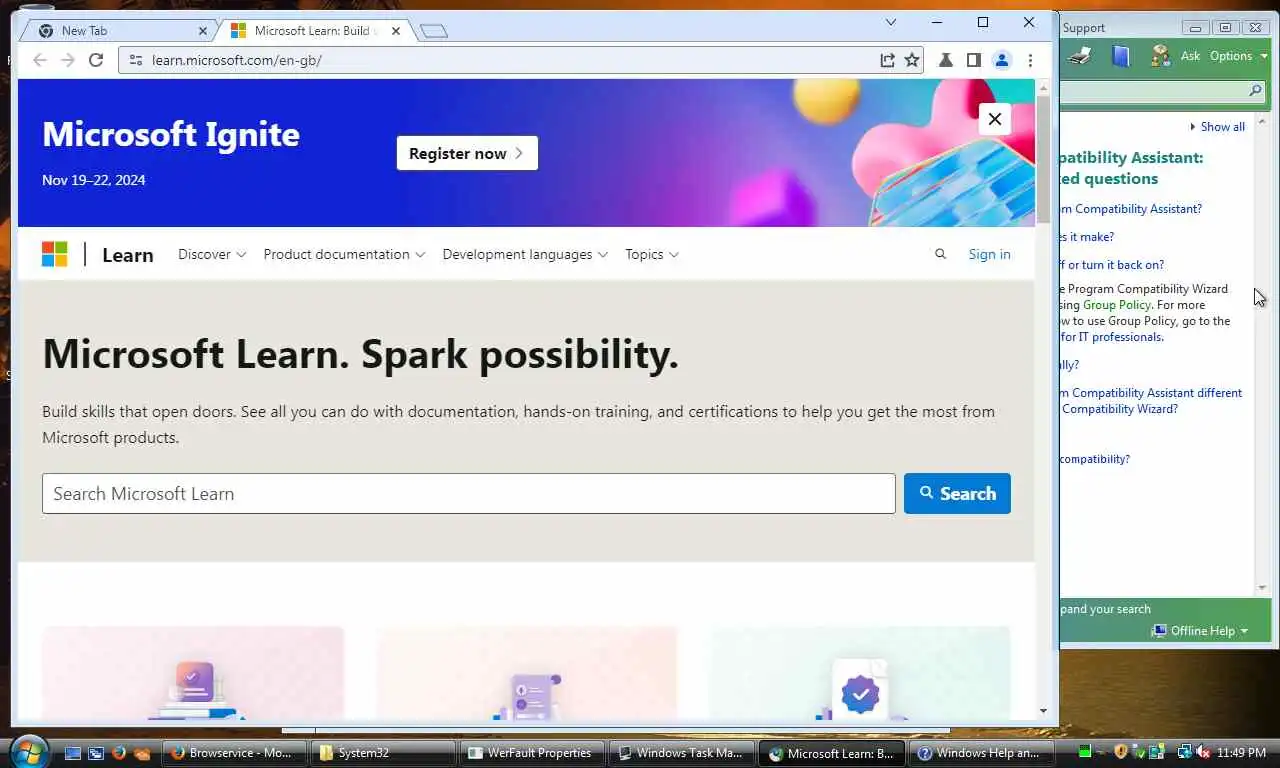
Task: Open a new tab with the plus button
Action: pyautogui.click(x=433, y=31)
